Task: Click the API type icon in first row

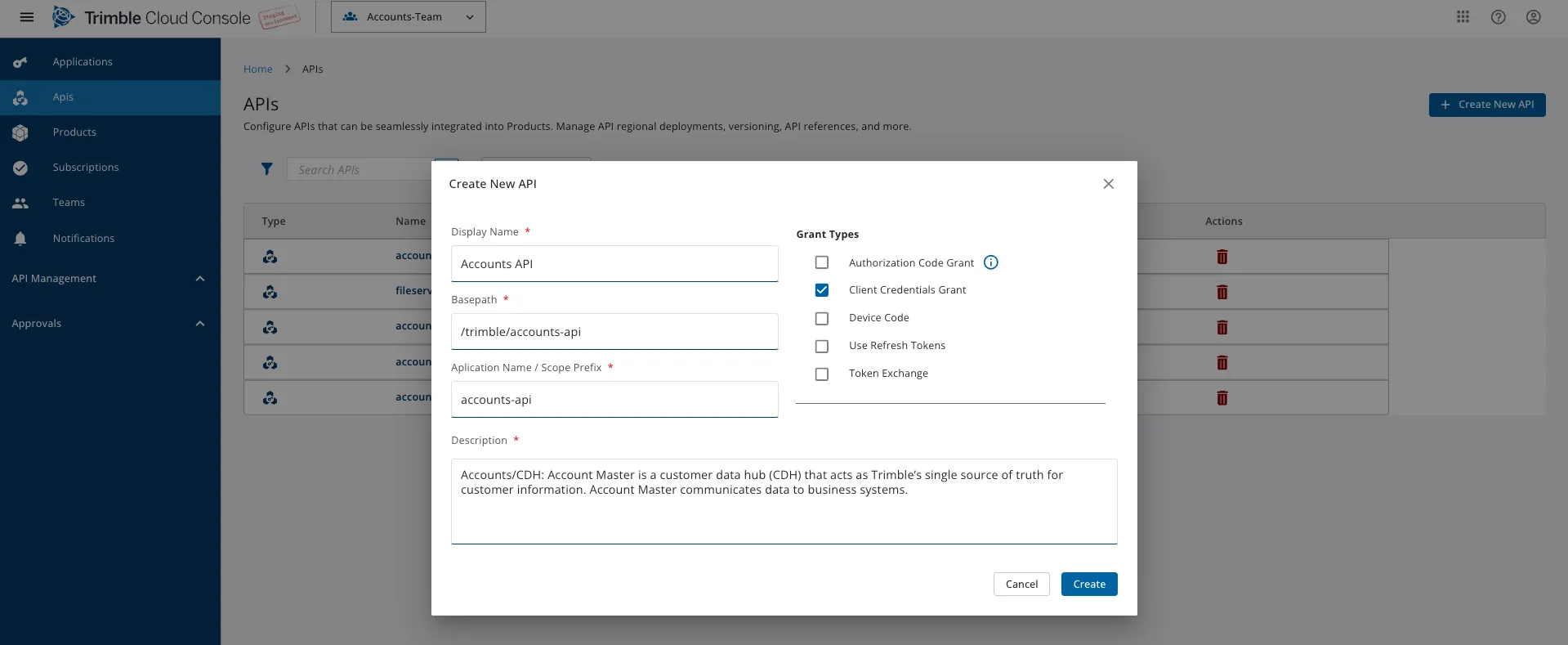Action: pyautogui.click(x=270, y=257)
